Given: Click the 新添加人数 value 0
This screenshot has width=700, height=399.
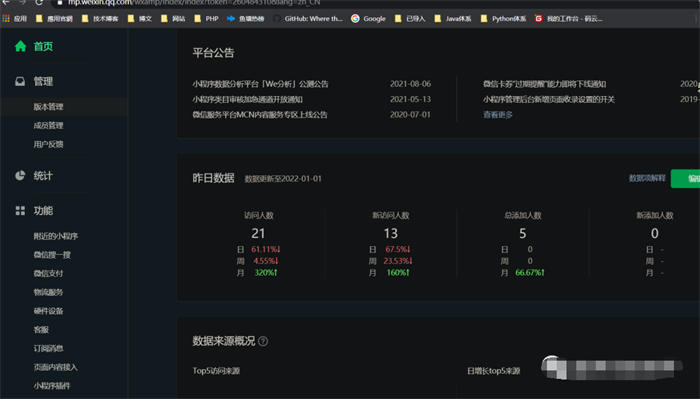Looking at the screenshot, I should [654, 233].
